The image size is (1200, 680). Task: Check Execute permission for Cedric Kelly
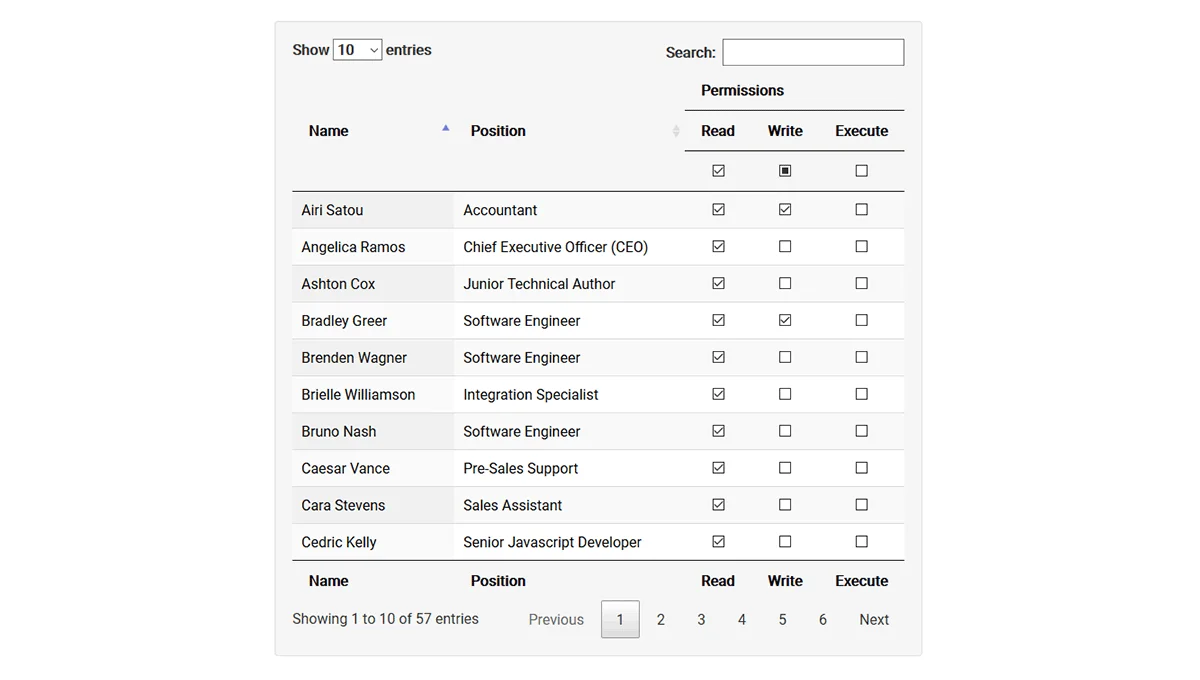861,541
